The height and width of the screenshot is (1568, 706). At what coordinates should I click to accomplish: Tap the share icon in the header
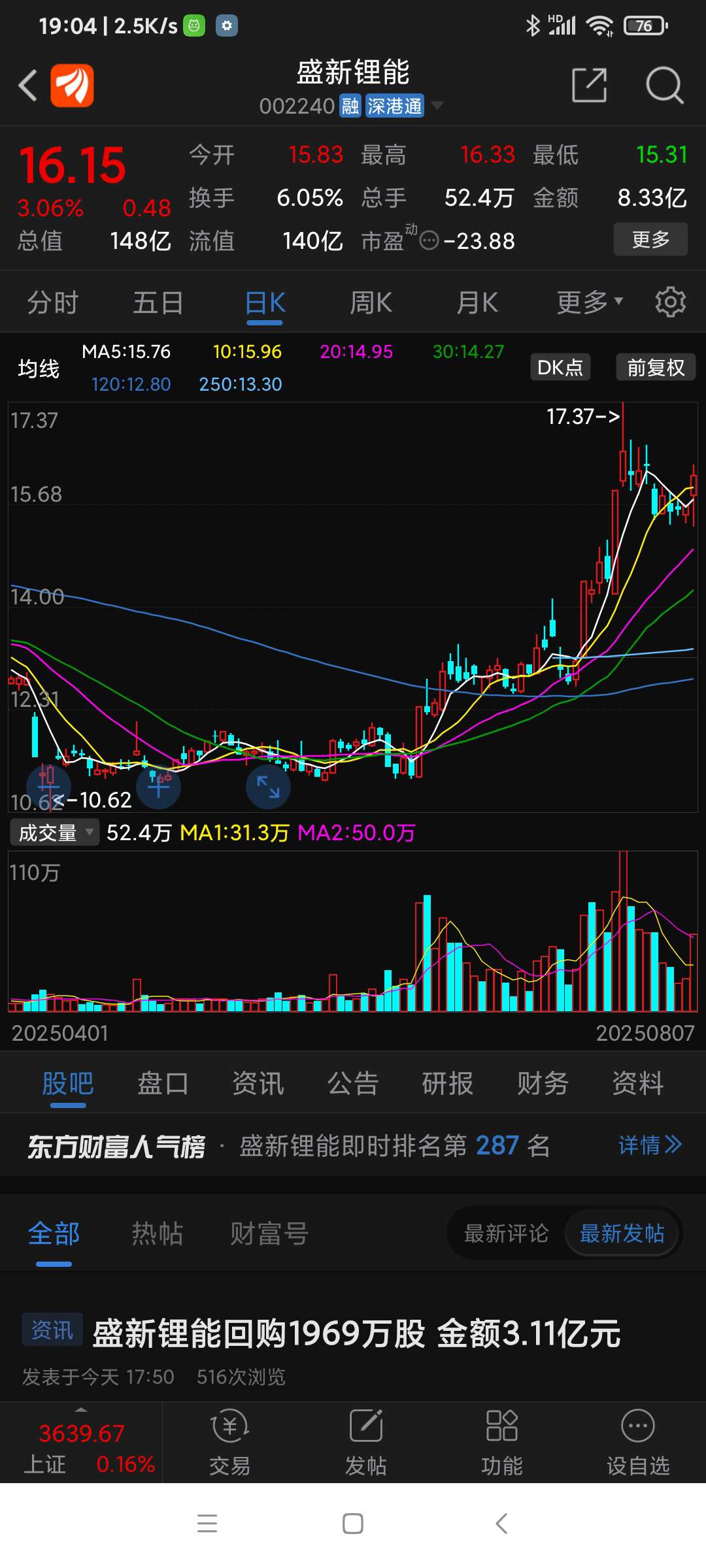click(x=590, y=85)
